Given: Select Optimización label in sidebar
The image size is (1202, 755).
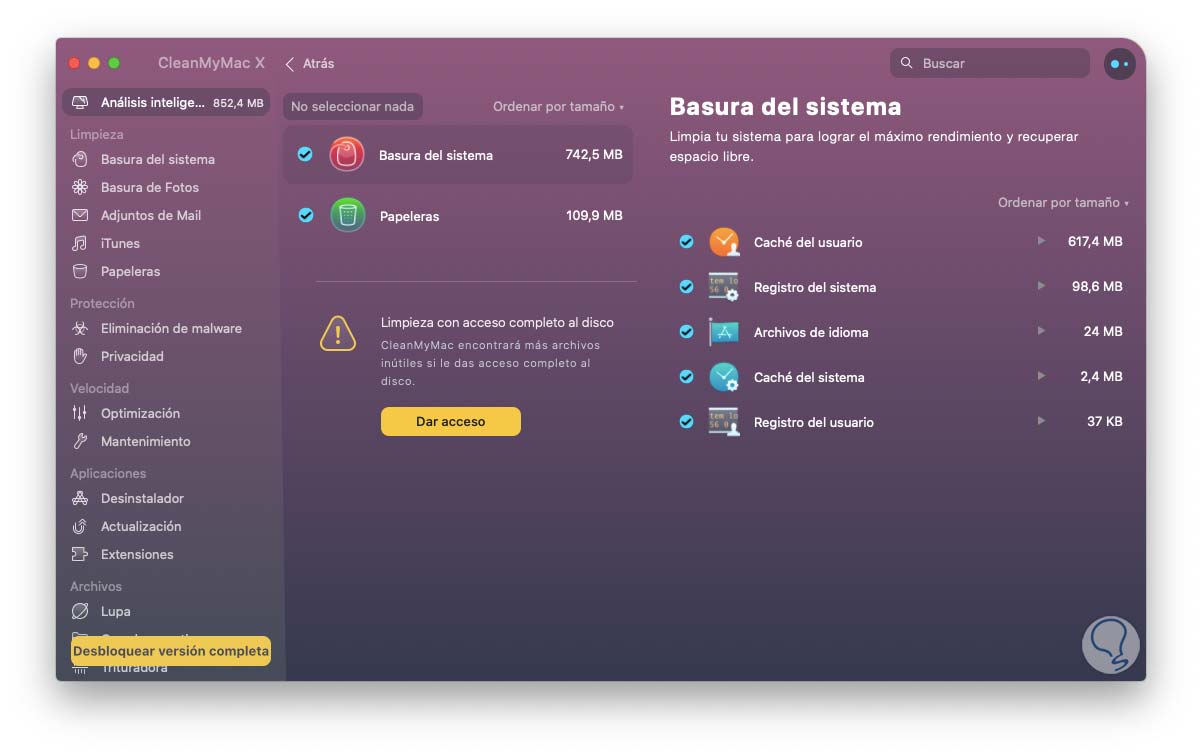Looking at the screenshot, I should (x=141, y=413).
